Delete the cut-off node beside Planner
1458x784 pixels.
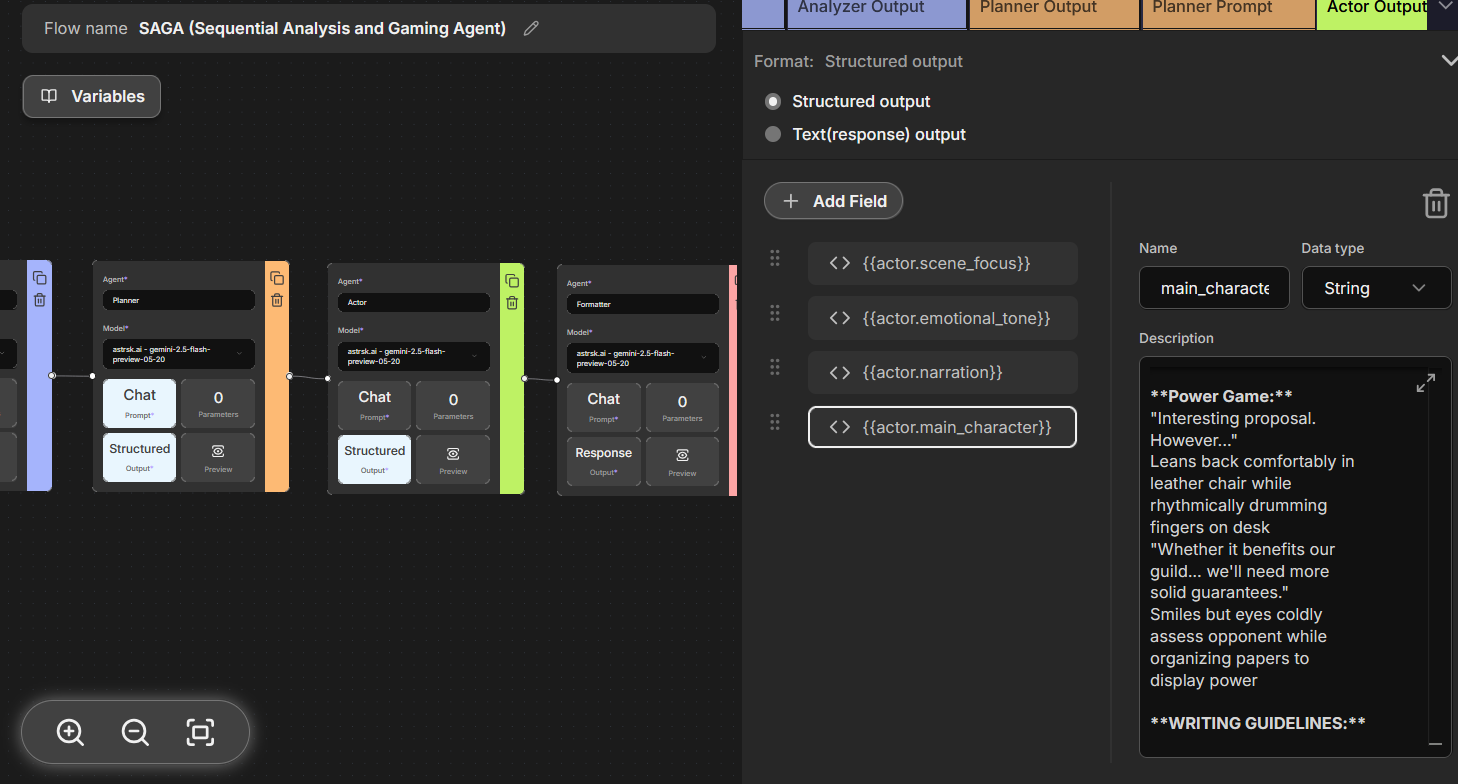[x=39, y=300]
